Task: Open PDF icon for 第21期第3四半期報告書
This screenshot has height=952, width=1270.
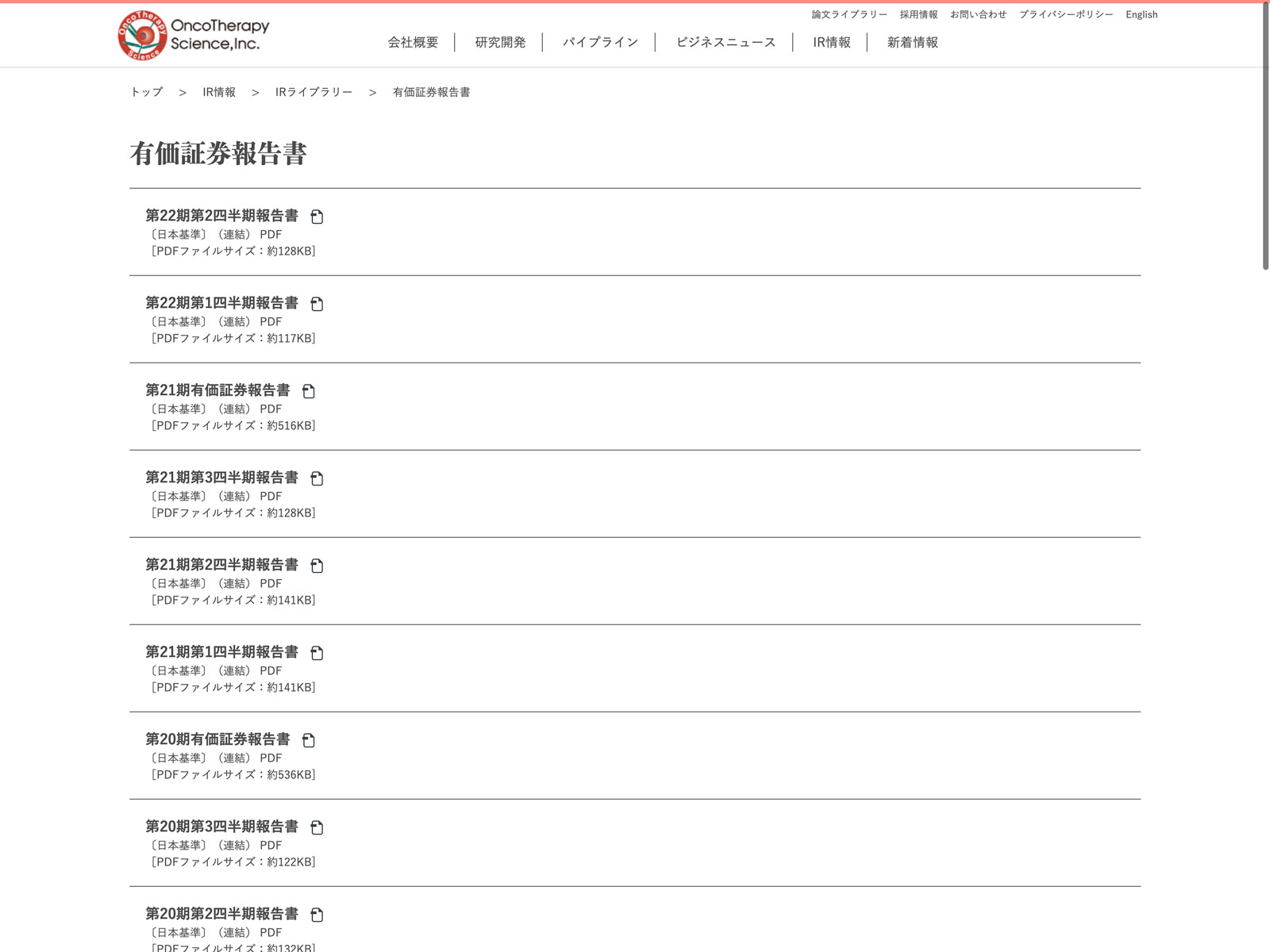Action: pyautogui.click(x=317, y=478)
